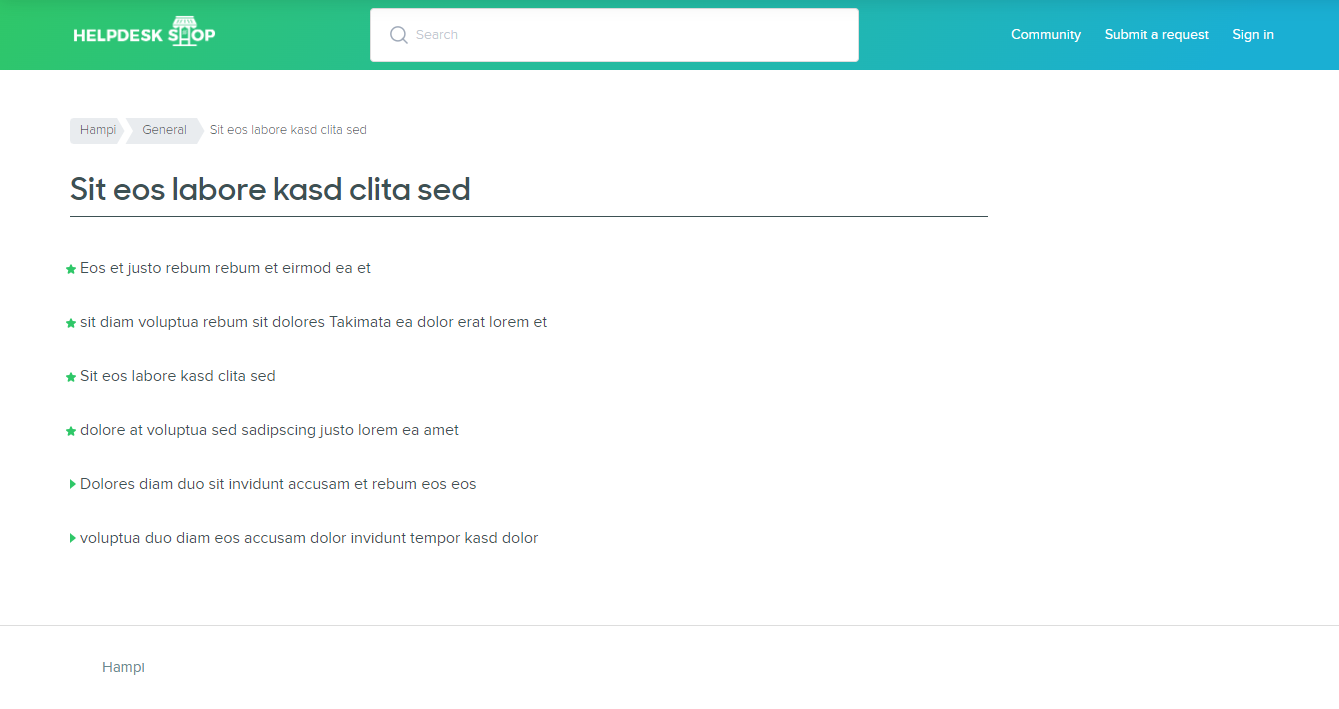Click star icon beside "Eos et justo rebum"
The image size is (1339, 709).
point(71,269)
